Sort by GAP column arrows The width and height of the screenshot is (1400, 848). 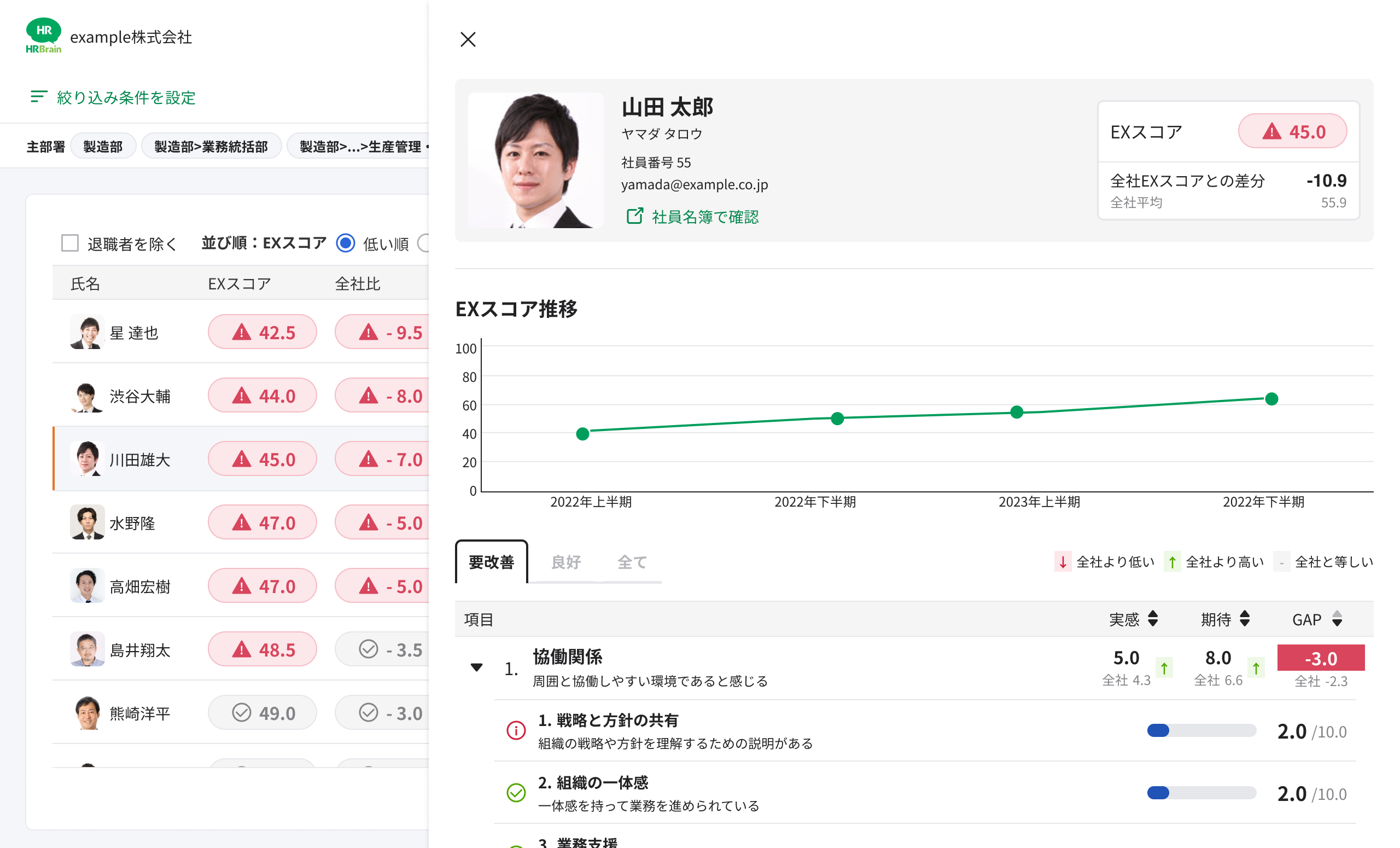1337,618
